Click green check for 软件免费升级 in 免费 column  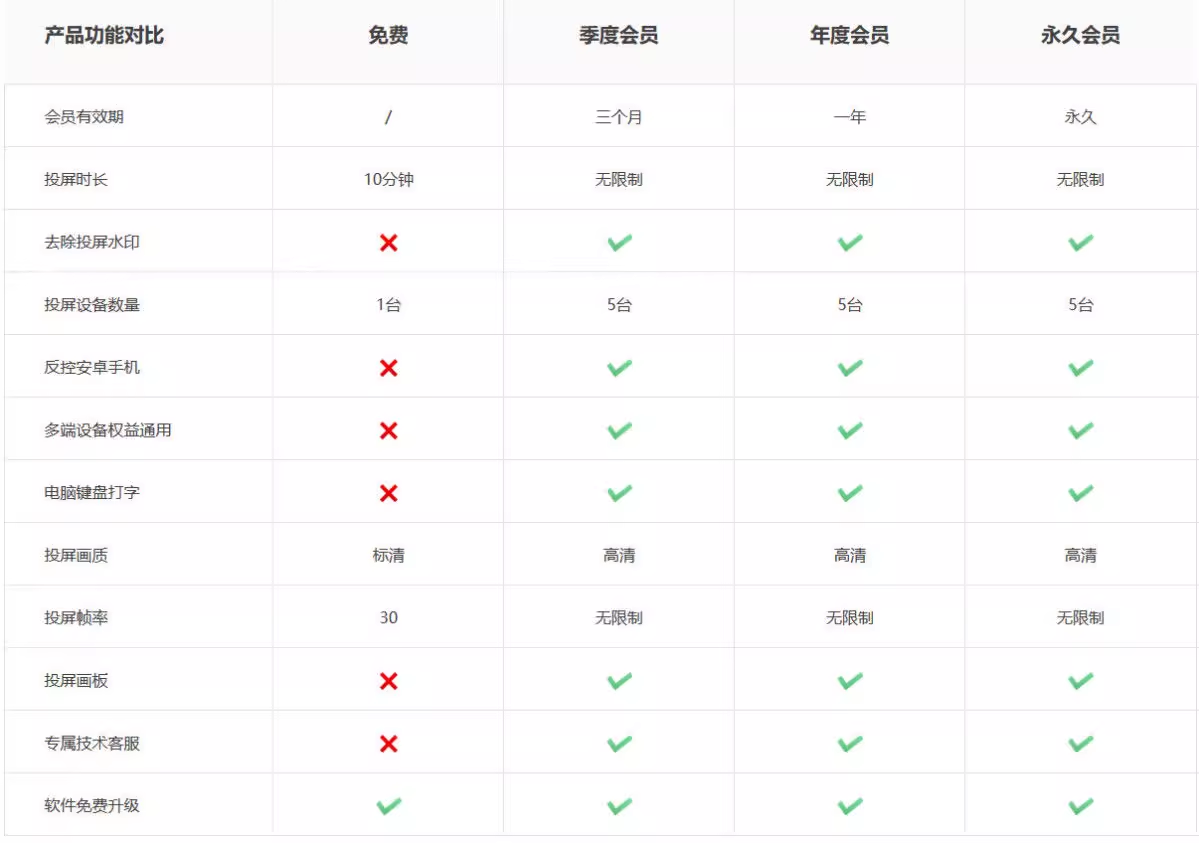point(388,806)
